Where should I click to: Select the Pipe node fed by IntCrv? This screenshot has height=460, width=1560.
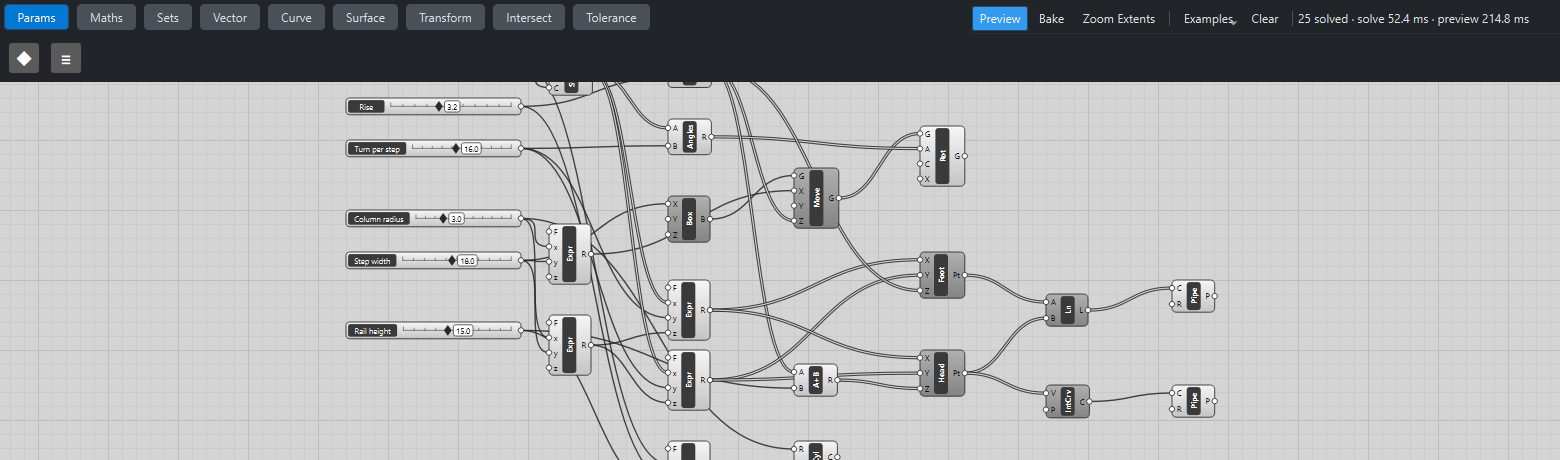pyautogui.click(x=1194, y=401)
